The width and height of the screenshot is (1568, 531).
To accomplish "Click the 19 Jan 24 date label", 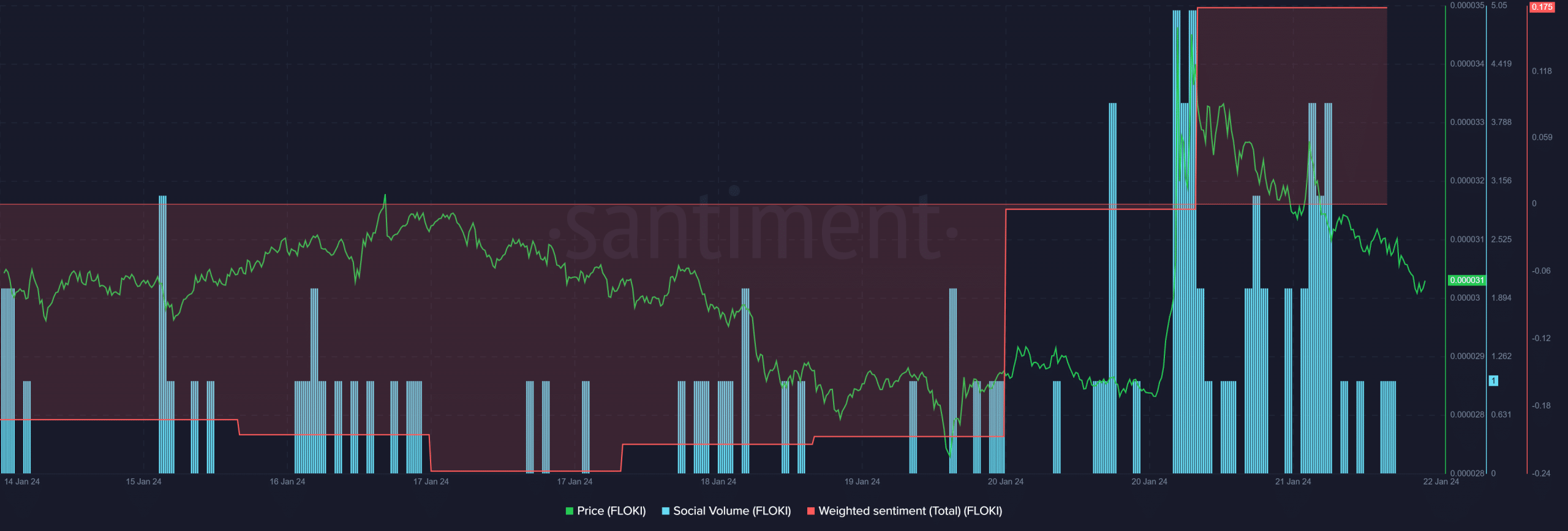I will point(862,481).
